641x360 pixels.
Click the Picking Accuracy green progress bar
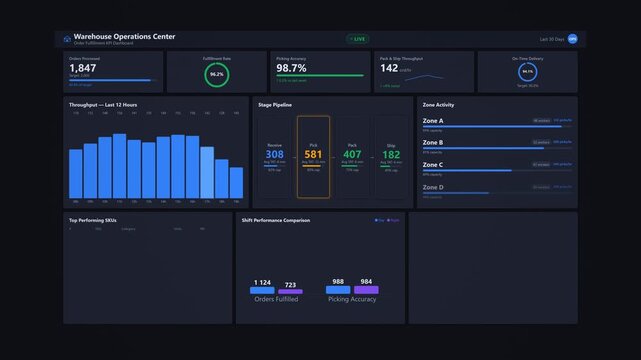click(x=320, y=76)
